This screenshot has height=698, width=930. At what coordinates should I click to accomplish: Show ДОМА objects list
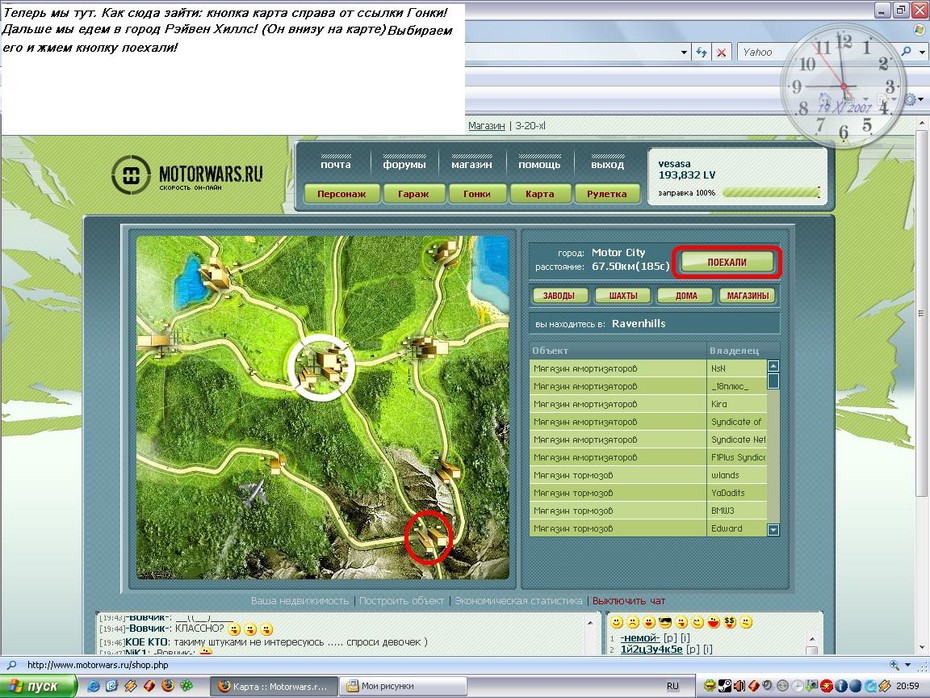tap(686, 295)
